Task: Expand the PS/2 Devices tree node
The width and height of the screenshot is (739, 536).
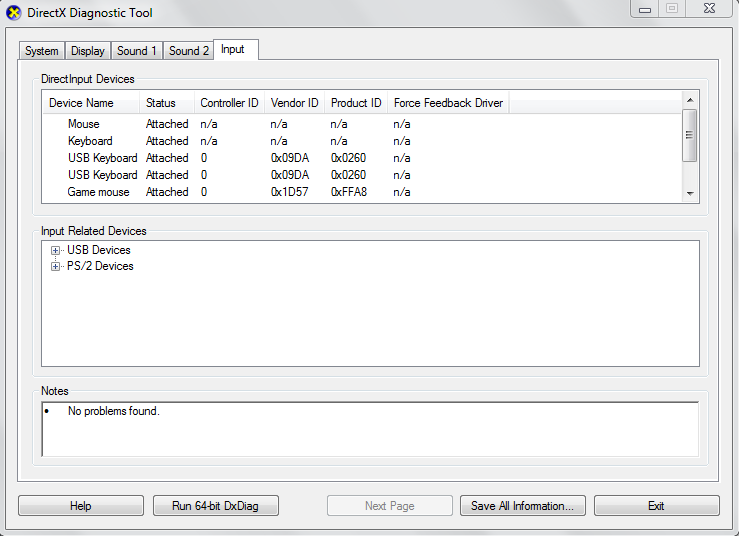Action: 55,266
